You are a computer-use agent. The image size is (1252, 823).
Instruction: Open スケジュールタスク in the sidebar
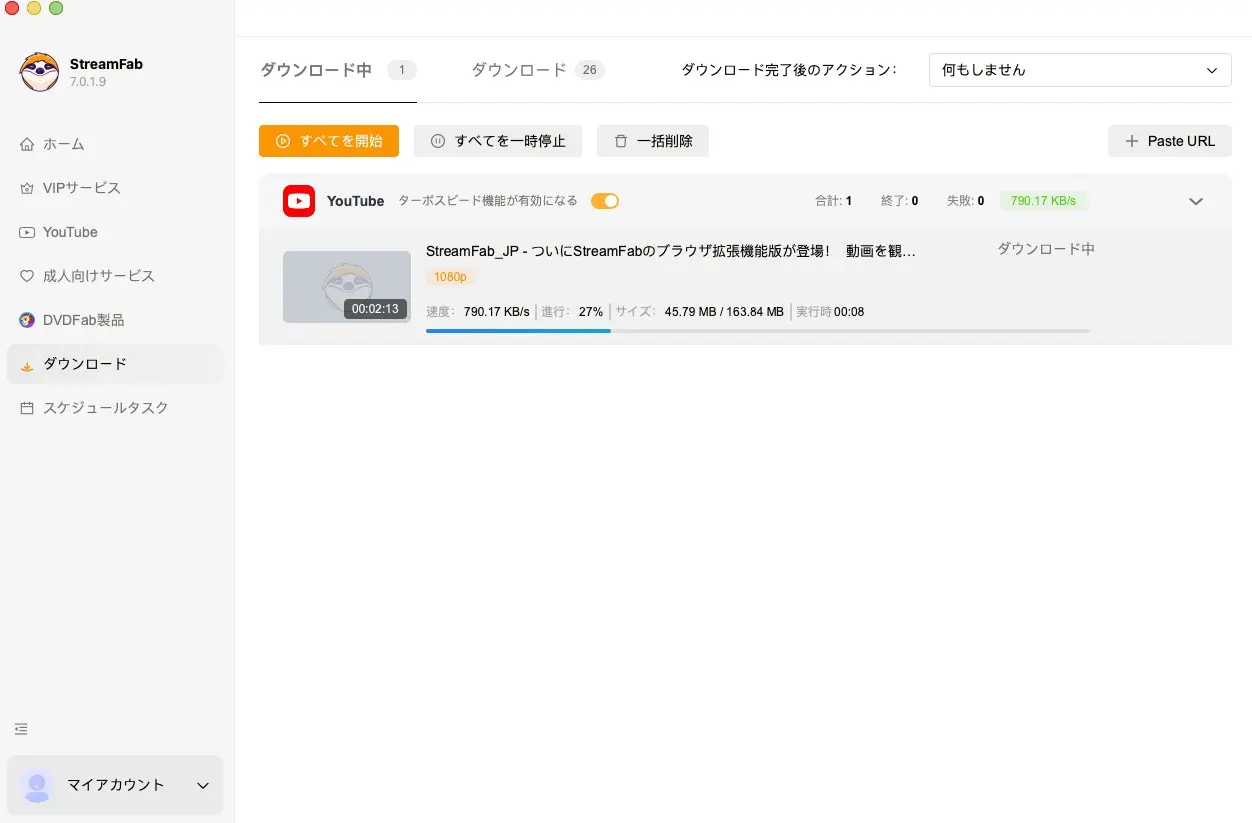115,408
